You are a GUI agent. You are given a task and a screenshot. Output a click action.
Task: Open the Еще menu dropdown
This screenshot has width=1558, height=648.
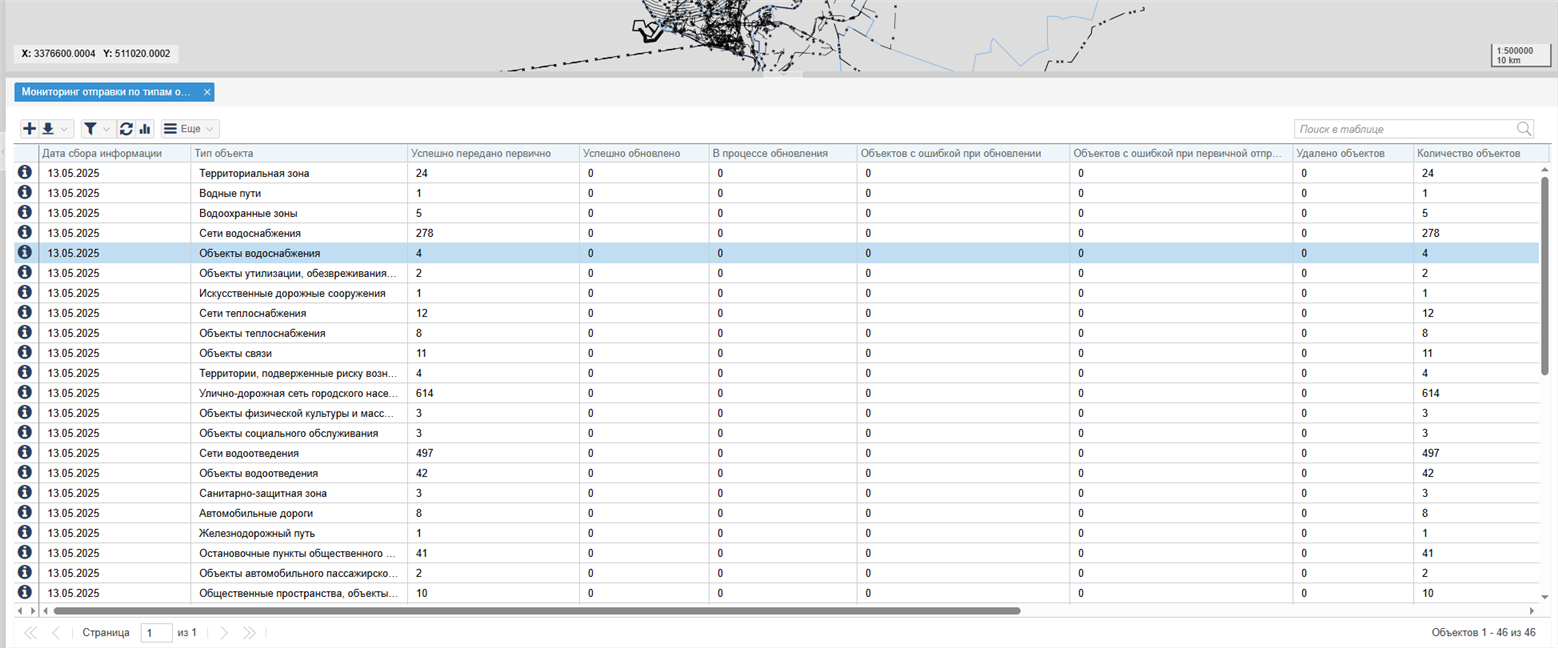190,129
